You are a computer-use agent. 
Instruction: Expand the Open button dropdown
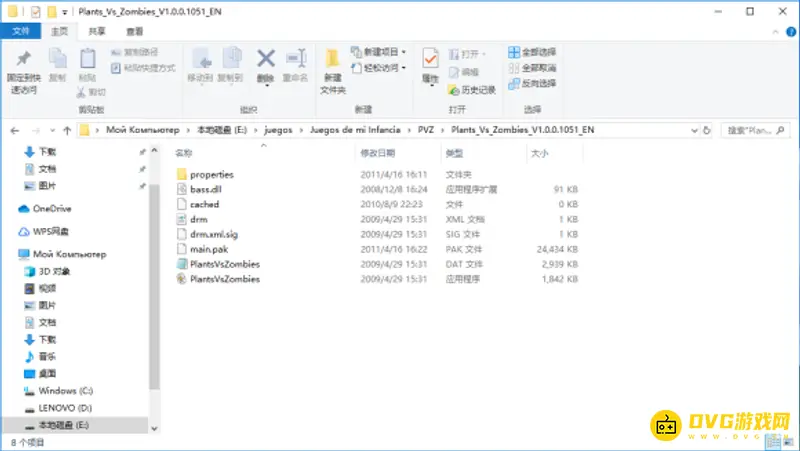tap(484, 54)
